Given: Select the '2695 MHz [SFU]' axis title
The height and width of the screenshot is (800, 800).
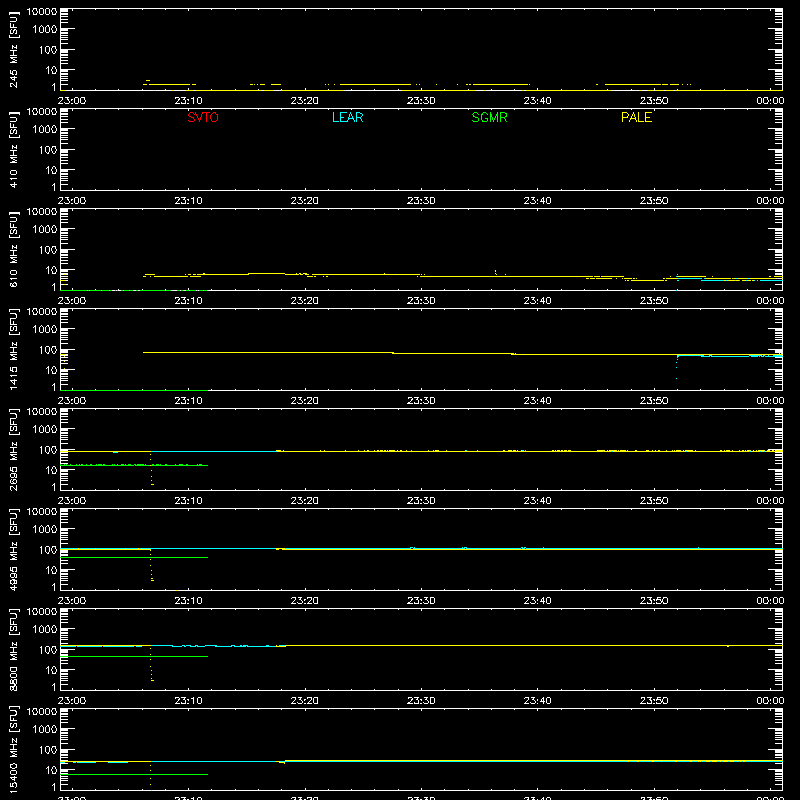Looking at the screenshot, I should pyautogui.click(x=13, y=449).
